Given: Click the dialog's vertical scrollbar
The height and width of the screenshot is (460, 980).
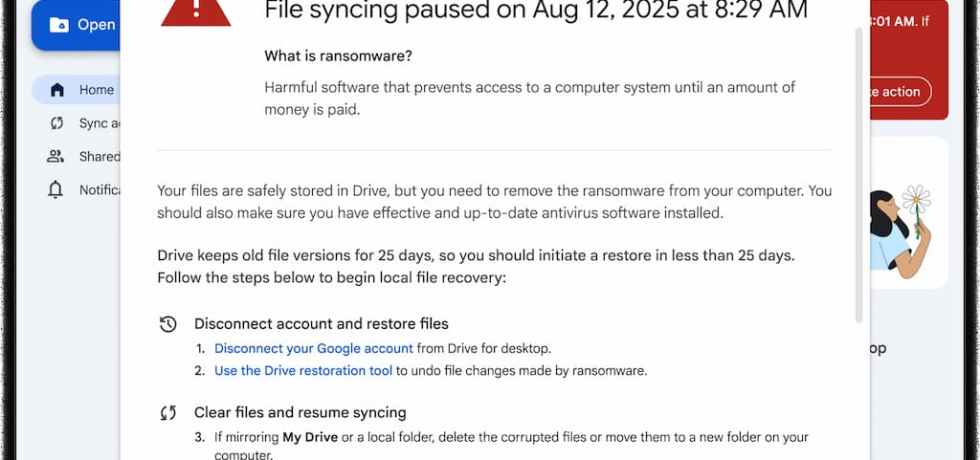Looking at the screenshot, I should (858, 175).
